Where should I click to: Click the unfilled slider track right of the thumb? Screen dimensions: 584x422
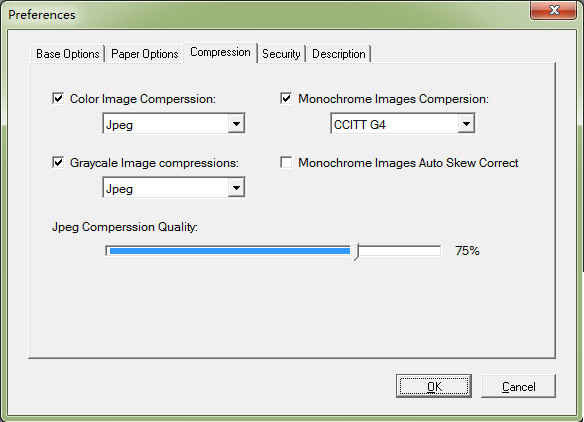(x=400, y=251)
